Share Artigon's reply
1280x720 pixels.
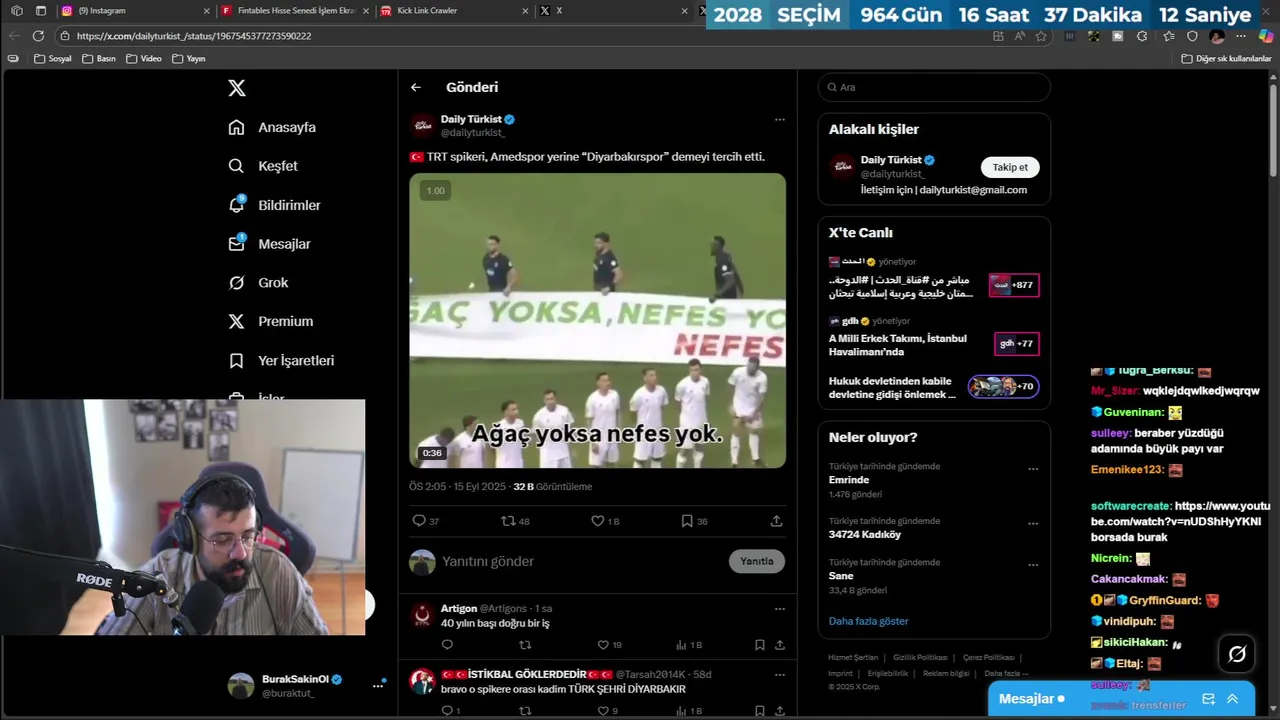pyautogui.click(x=780, y=645)
